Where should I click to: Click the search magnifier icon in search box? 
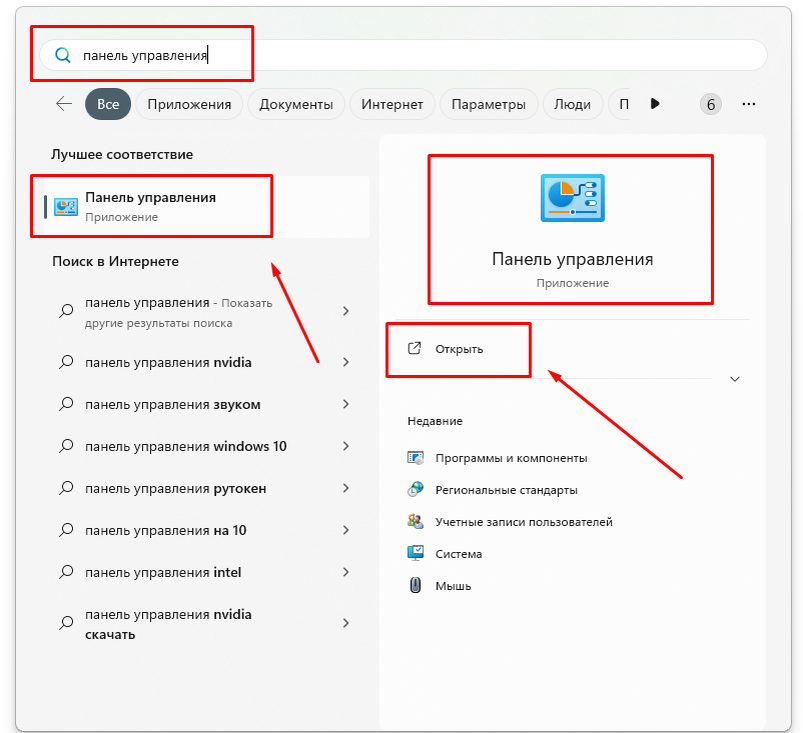62,55
